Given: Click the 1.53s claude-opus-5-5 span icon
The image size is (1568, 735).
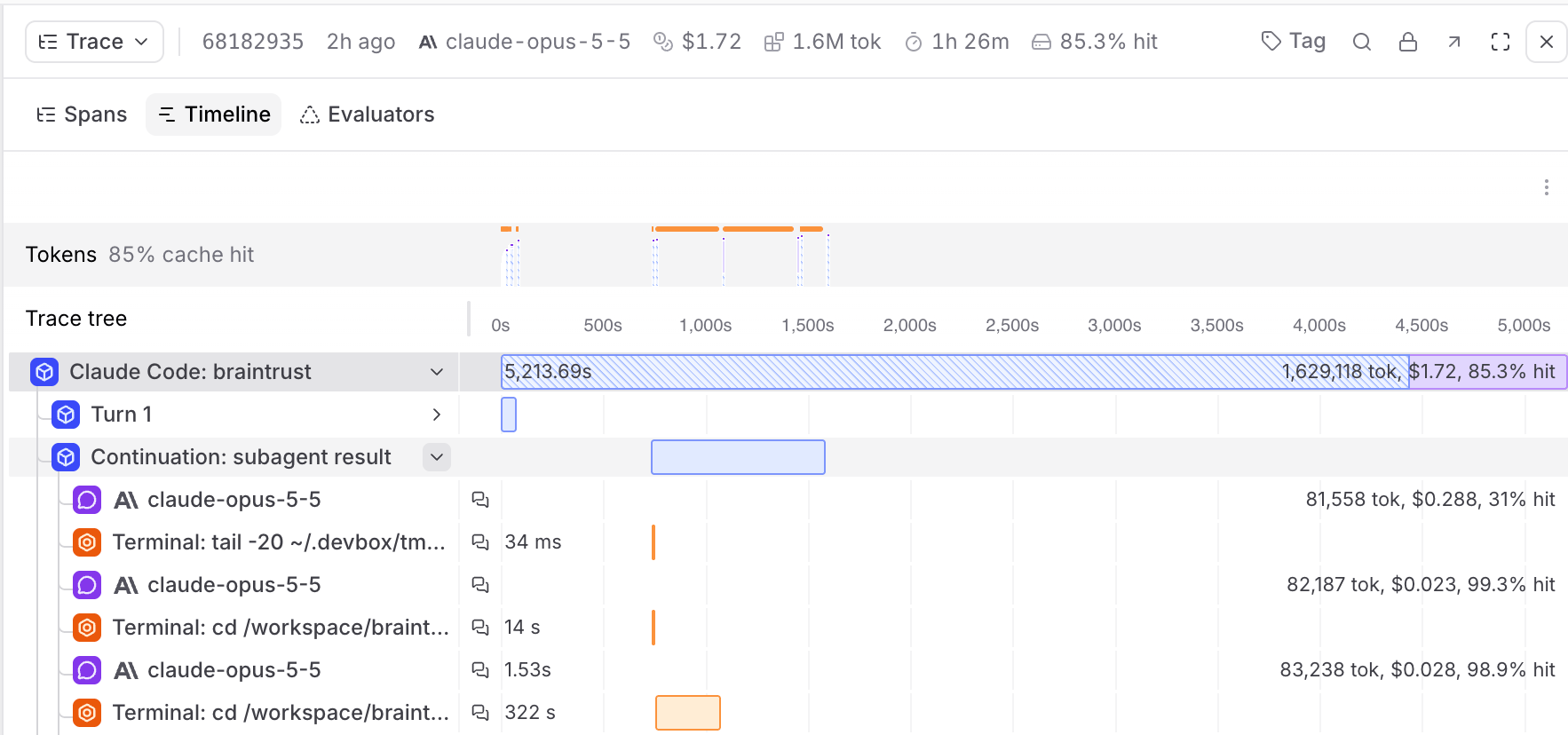Looking at the screenshot, I should (x=87, y=670).
